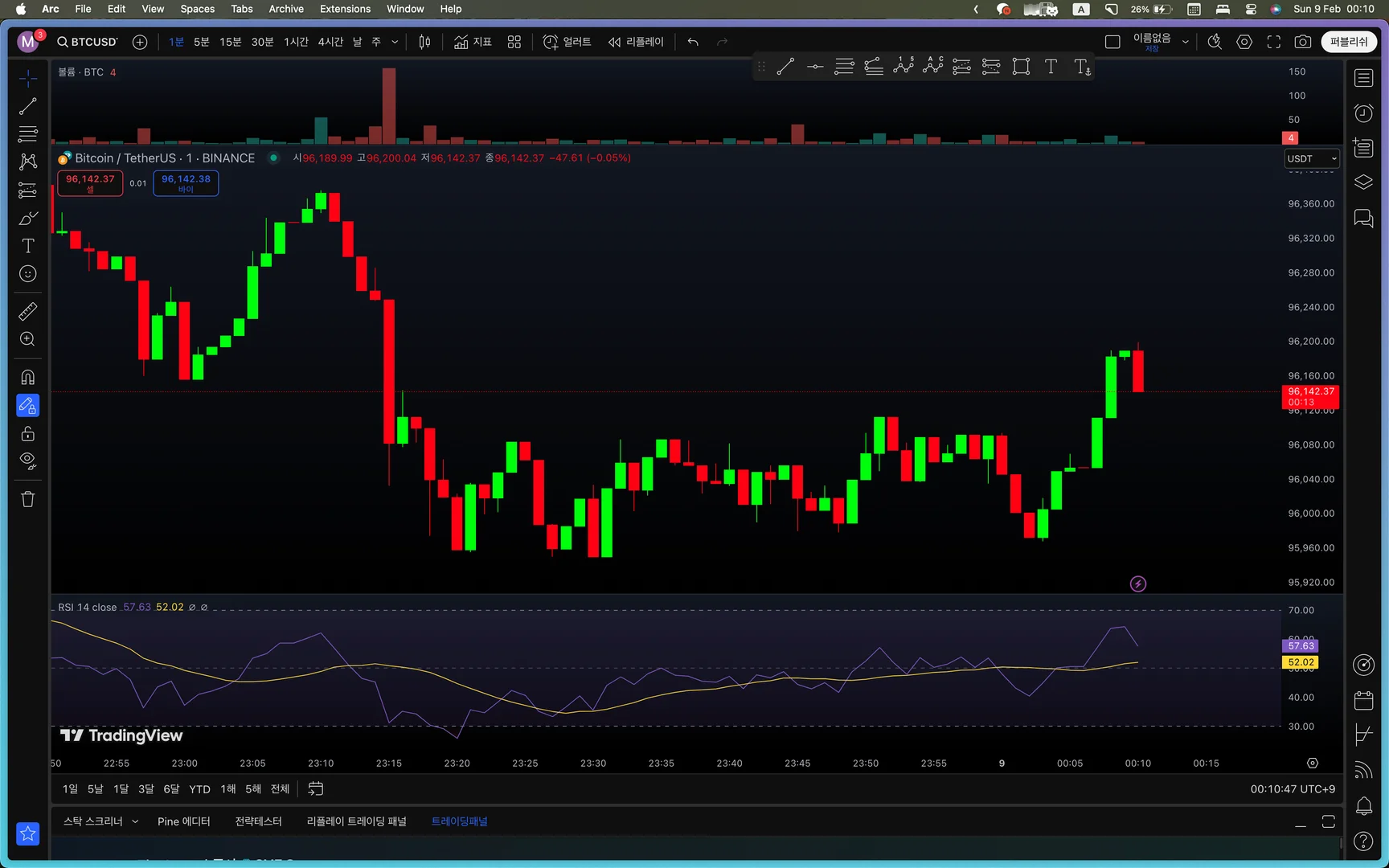Activate the magnet mode tool
This screenshot has width=1389, height=868.
tap(27, 377)
